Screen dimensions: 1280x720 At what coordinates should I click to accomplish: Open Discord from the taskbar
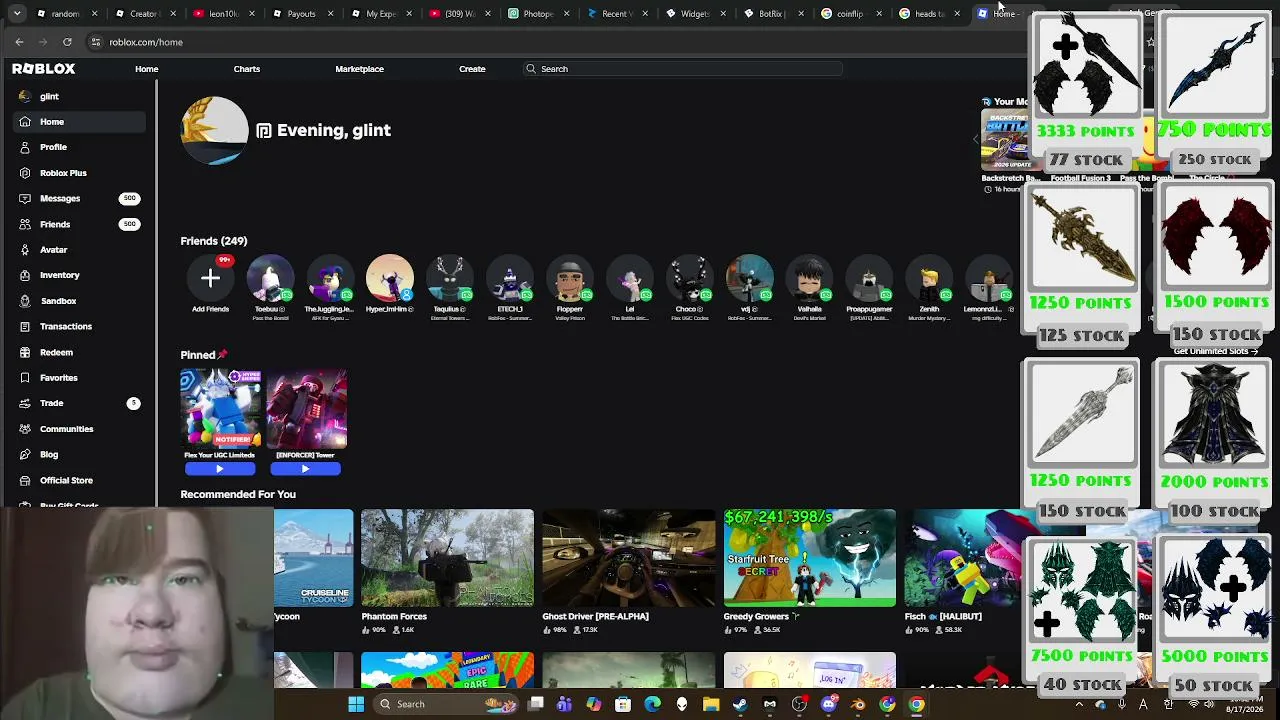(x=828, y=704)
